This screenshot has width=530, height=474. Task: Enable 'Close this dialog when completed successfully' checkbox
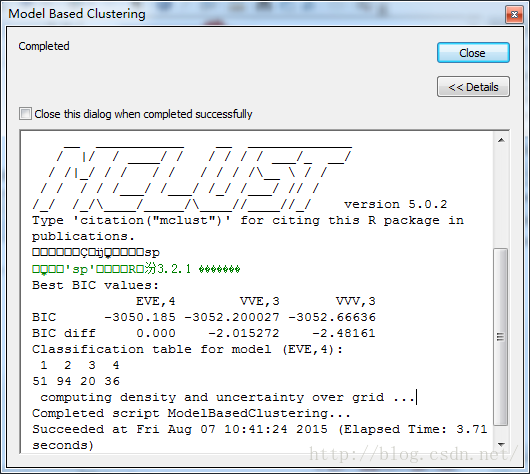click(x=26, y=114)
